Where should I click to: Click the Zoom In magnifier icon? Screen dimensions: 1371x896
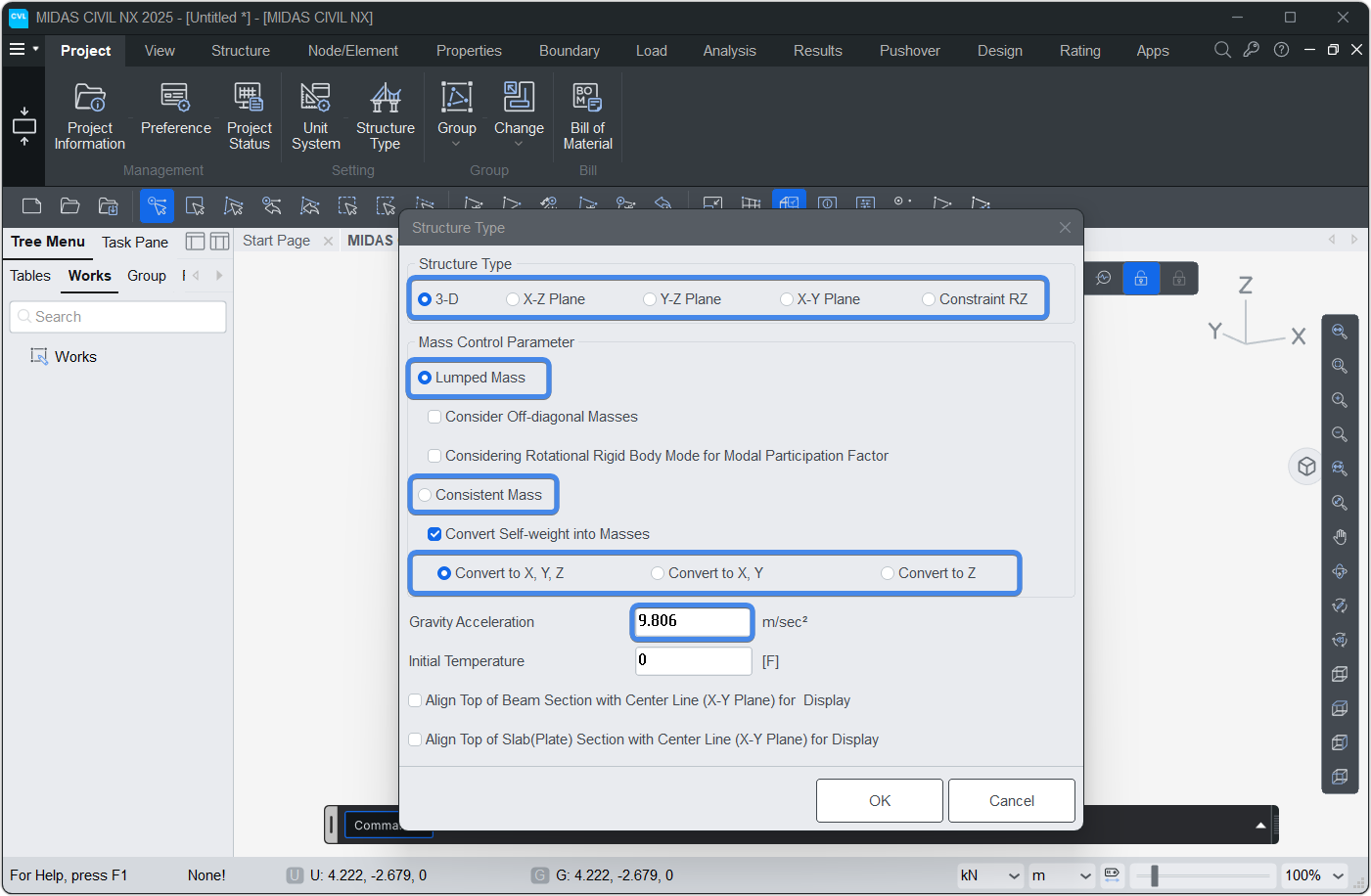coord(1340,400)
